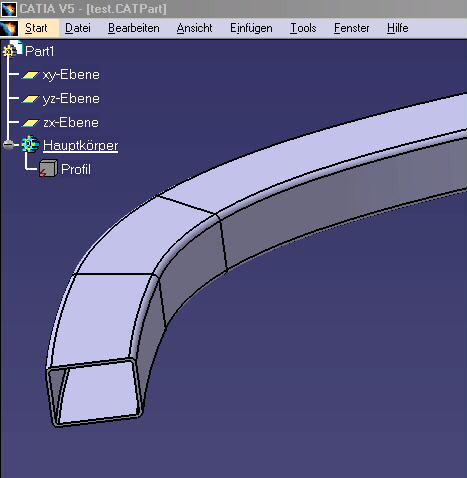
Task: Click the xy-Ebene plane icon
Action: click(x=30, y=75)
